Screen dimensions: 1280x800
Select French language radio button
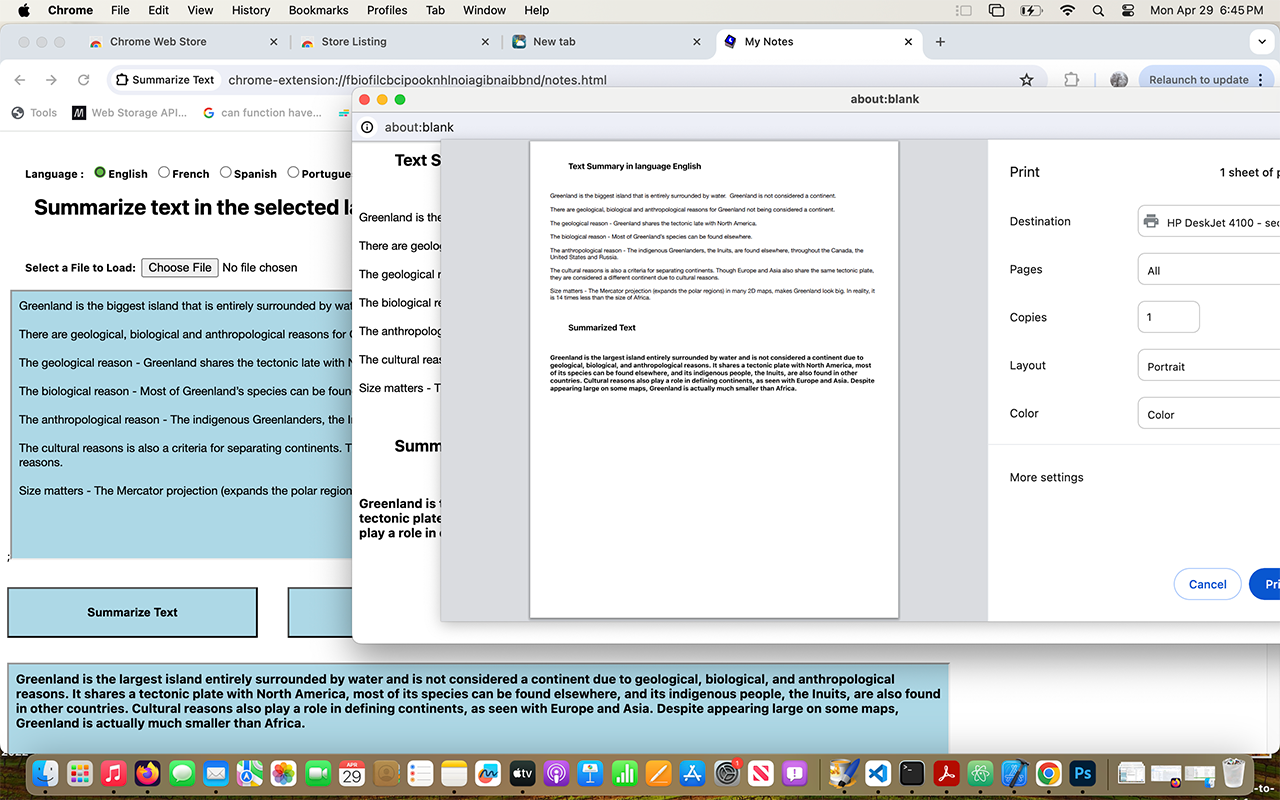[x=164, y=172]
